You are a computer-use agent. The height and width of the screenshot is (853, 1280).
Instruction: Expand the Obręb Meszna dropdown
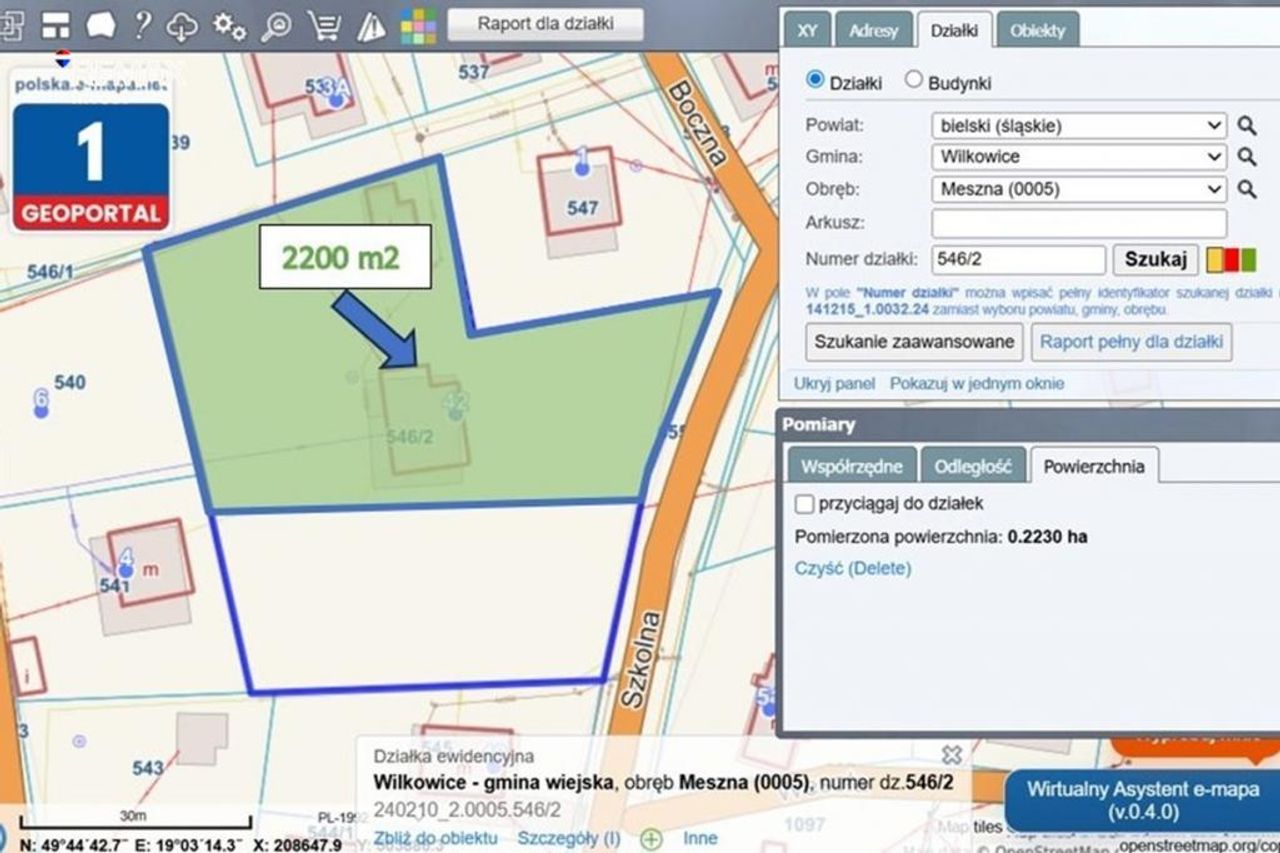[x=1078, y=189]
